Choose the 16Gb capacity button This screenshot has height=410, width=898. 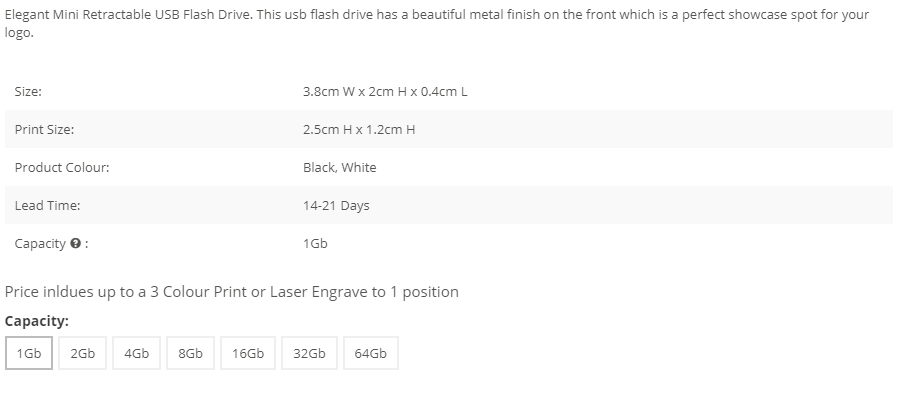(248, 353)
